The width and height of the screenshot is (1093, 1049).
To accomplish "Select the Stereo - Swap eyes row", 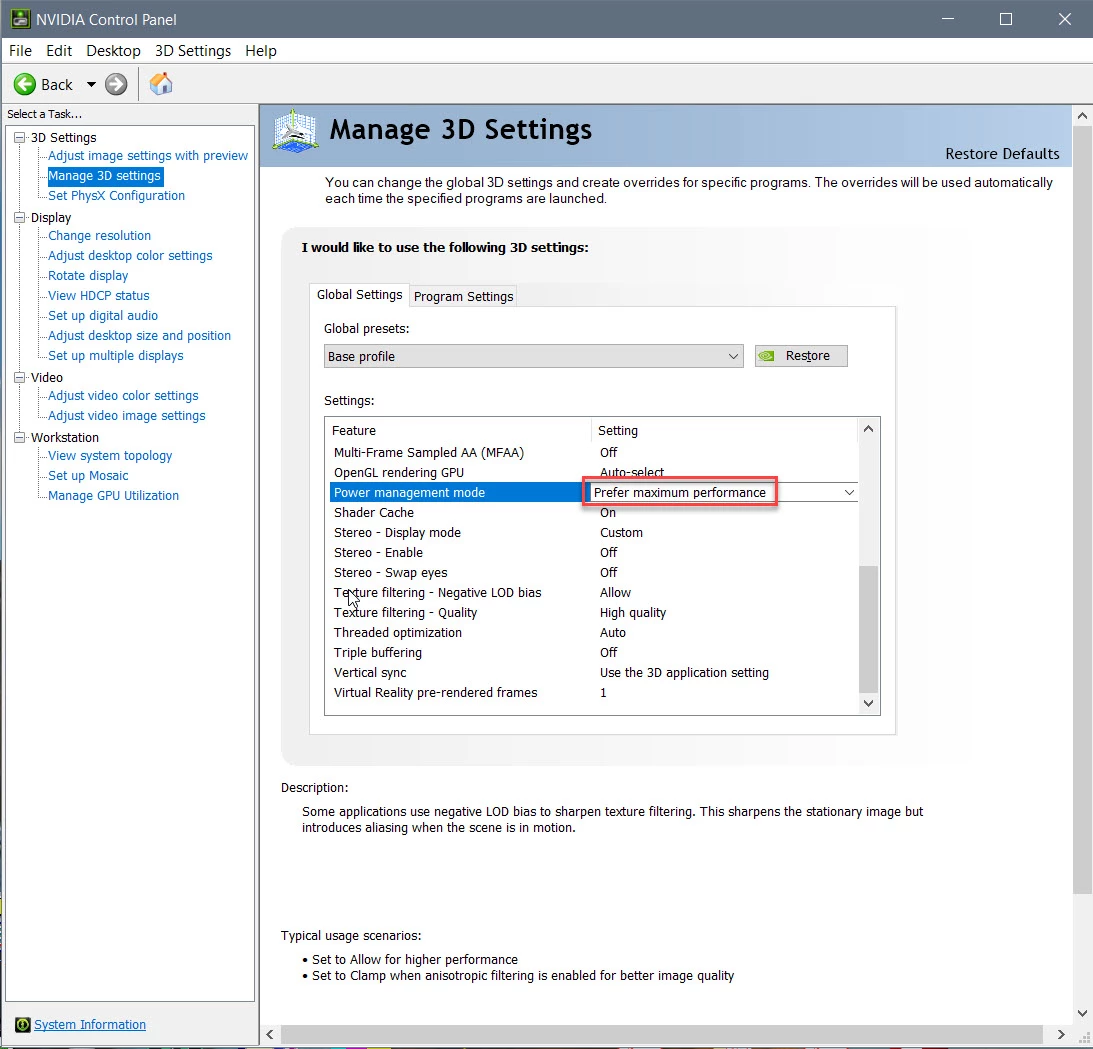I will coord(593,572).
